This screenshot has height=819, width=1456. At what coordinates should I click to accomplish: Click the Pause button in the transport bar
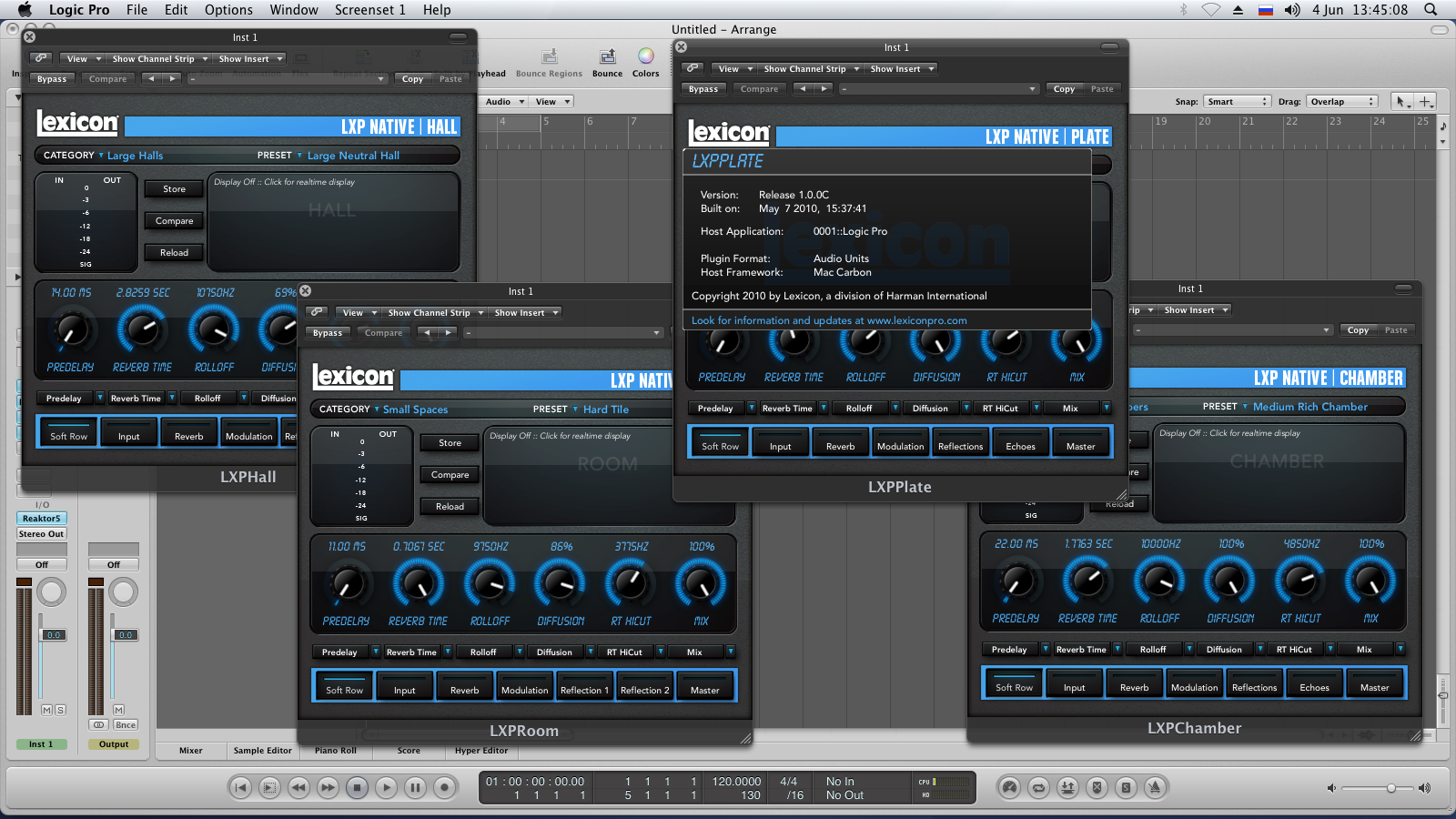pos(415,788)
